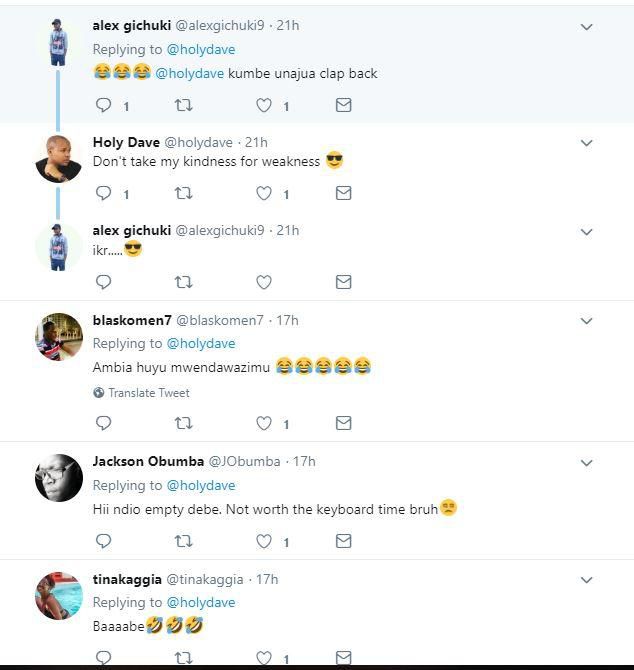The width and height of the screenshot is (634, 670).
Task: Open the more menu on Holy Dave's tweet
Action: click(x=587, y=143)
